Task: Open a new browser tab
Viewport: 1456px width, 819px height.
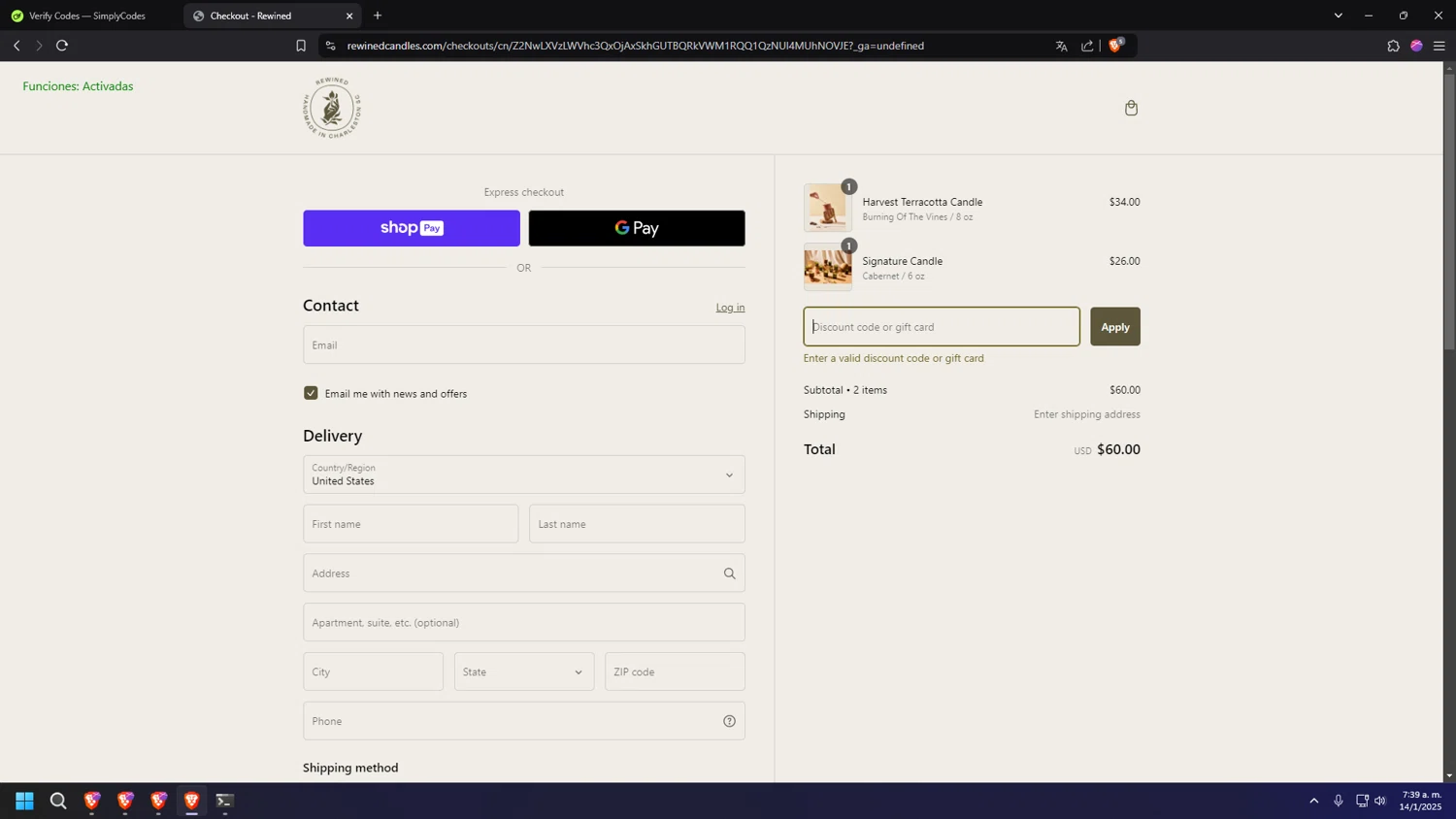Action: pyautogui.click(x=378, y=16)
